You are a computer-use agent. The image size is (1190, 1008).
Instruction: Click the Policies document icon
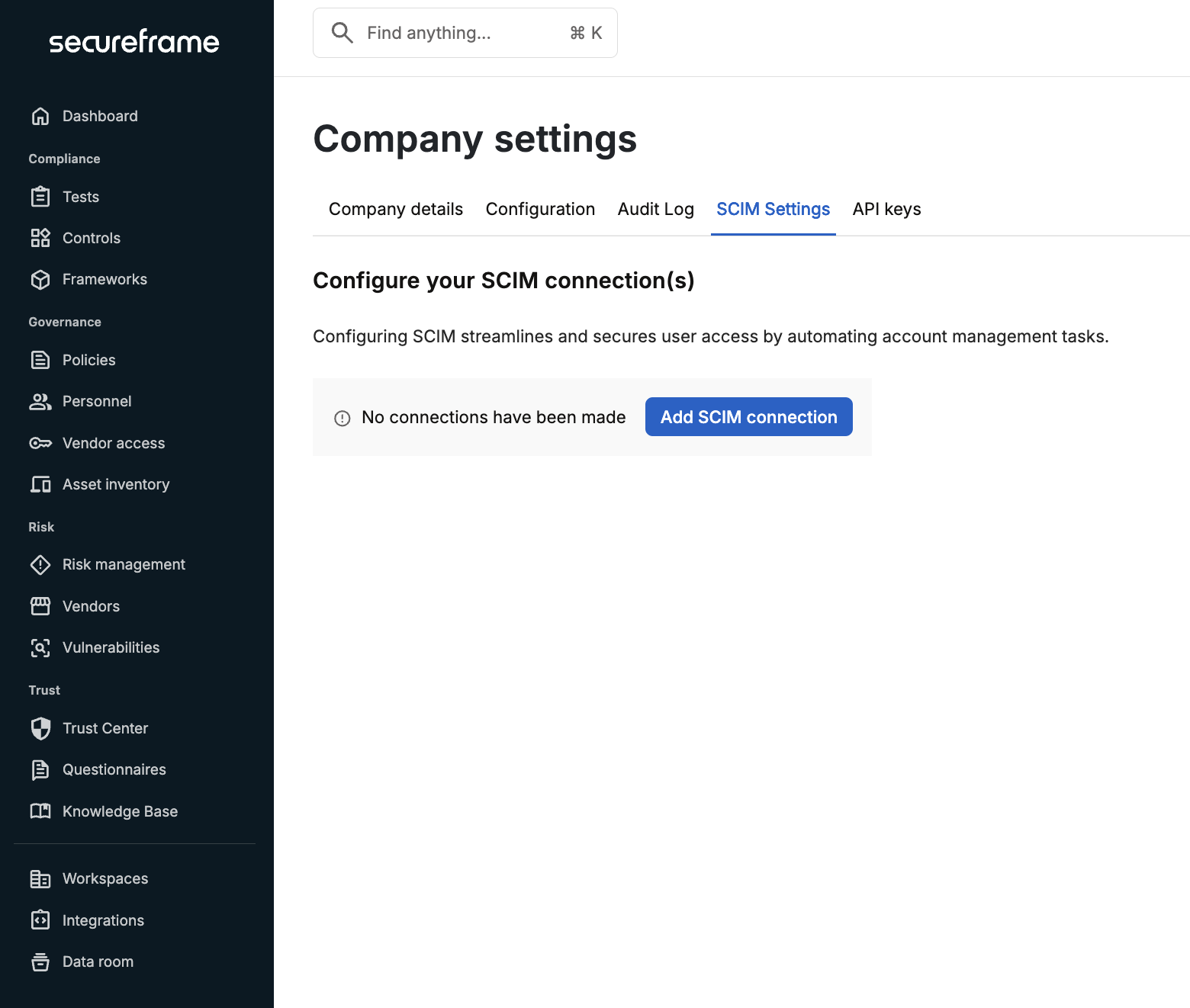[x=40, y=360]
